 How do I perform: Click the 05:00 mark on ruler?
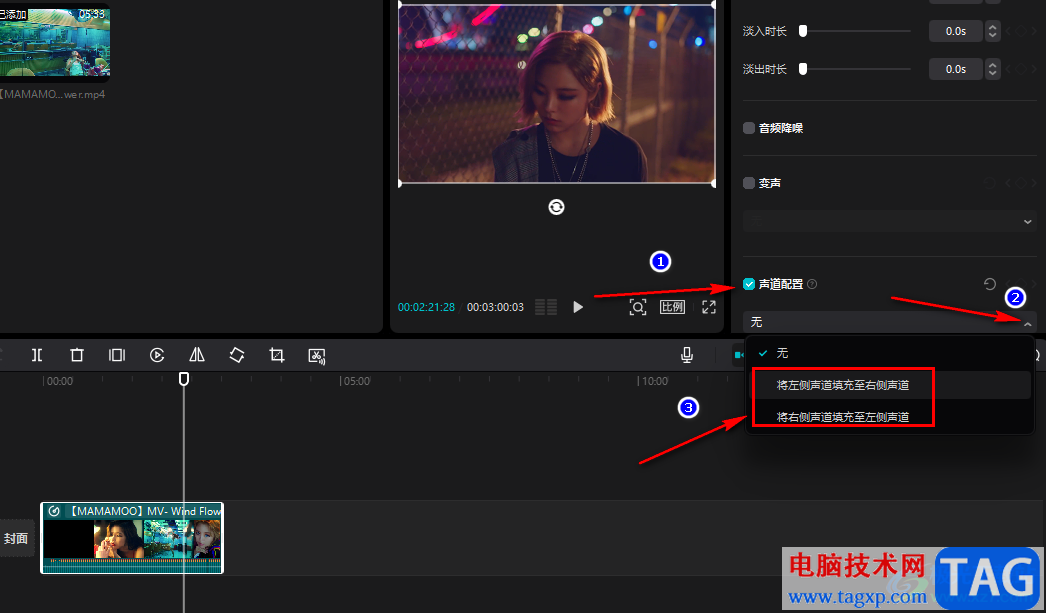pos(356,381)
